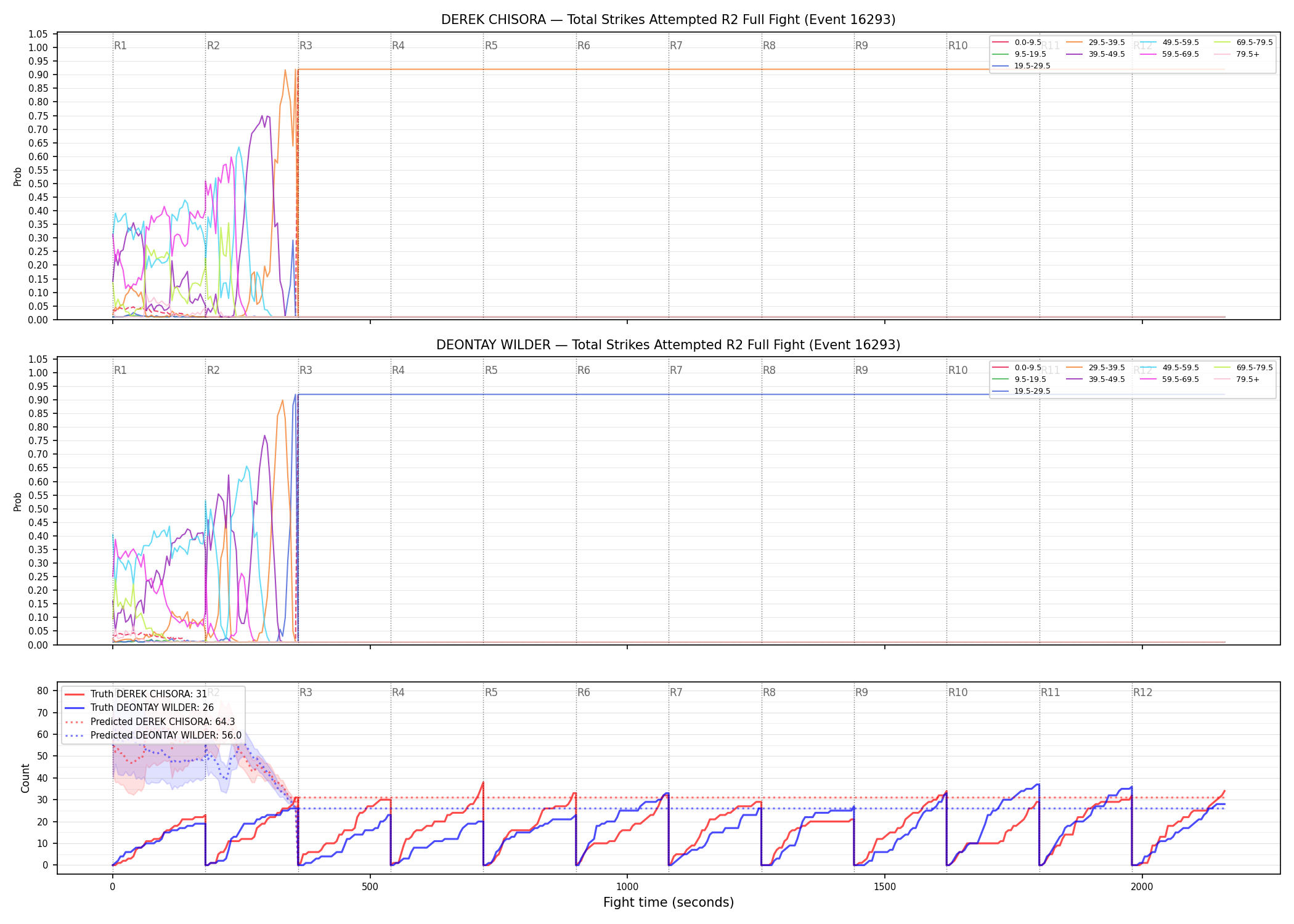
Task: Click Predicted DEREK CHISORA: 64.3 legend entry
Action: click(150, 721)
